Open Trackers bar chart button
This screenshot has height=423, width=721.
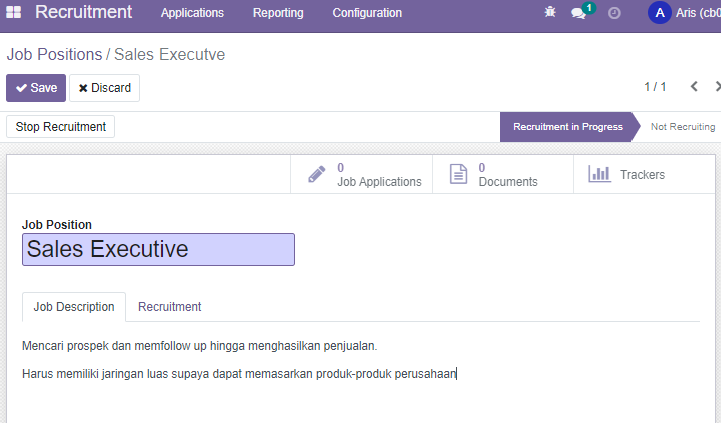(644, 175)
